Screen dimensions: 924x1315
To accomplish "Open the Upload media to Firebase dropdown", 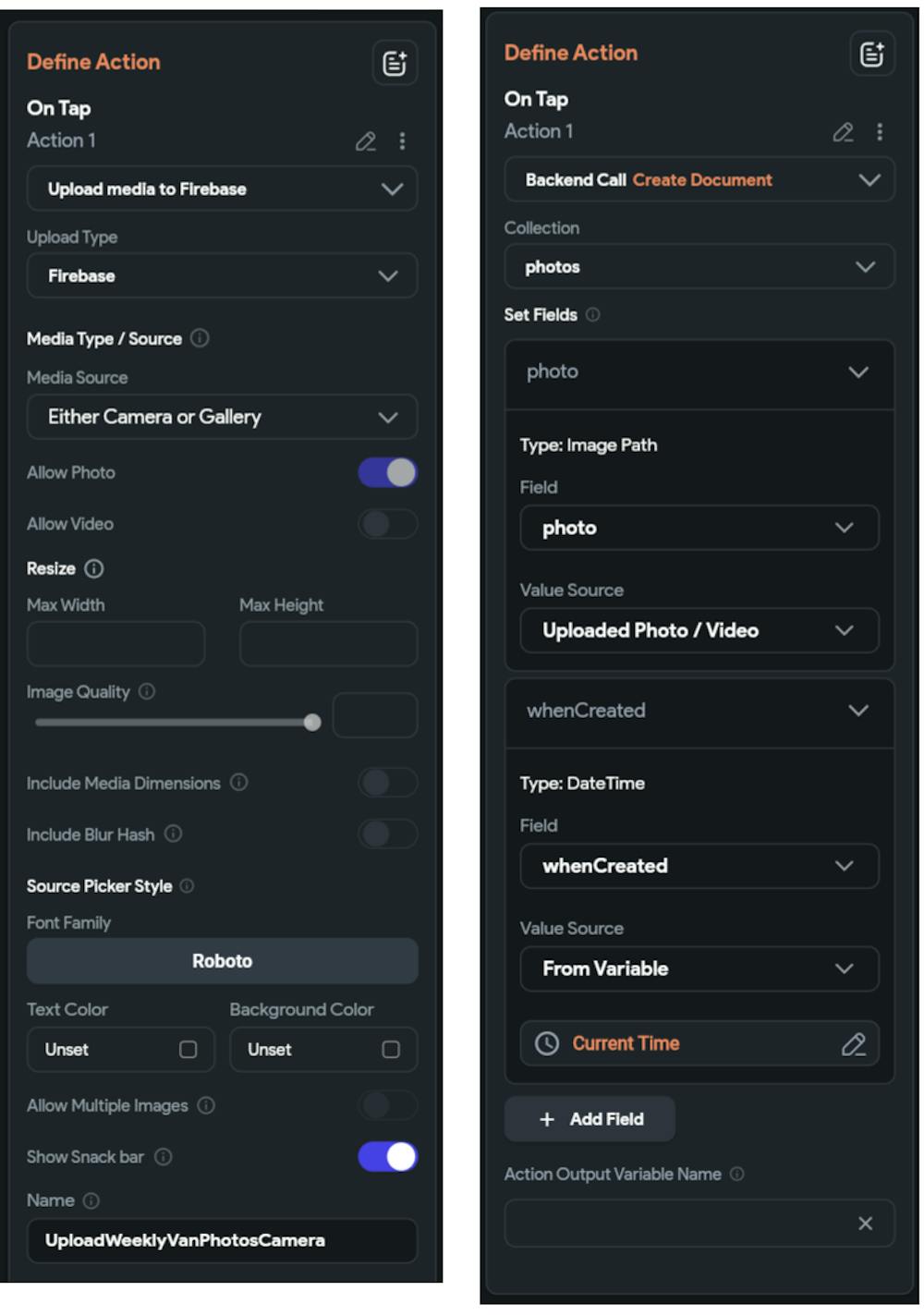I will [x=222, y=189].
